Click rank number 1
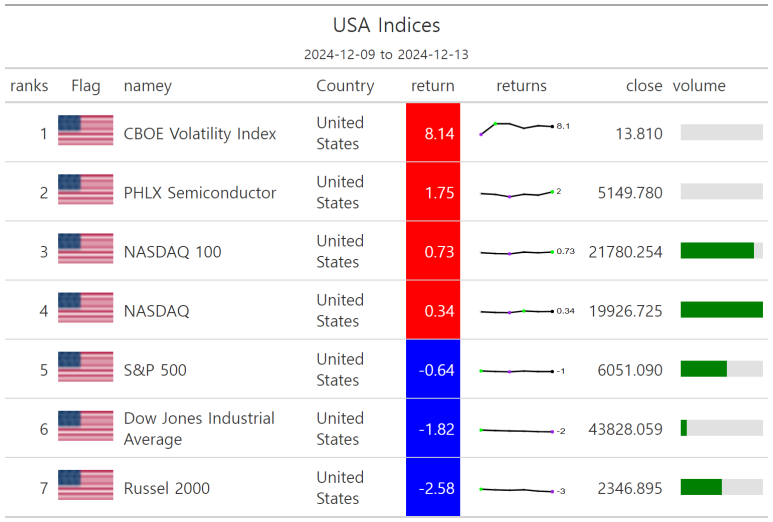Image resolution: width=773 pixels, height=522 pixels. click(44, 134)
